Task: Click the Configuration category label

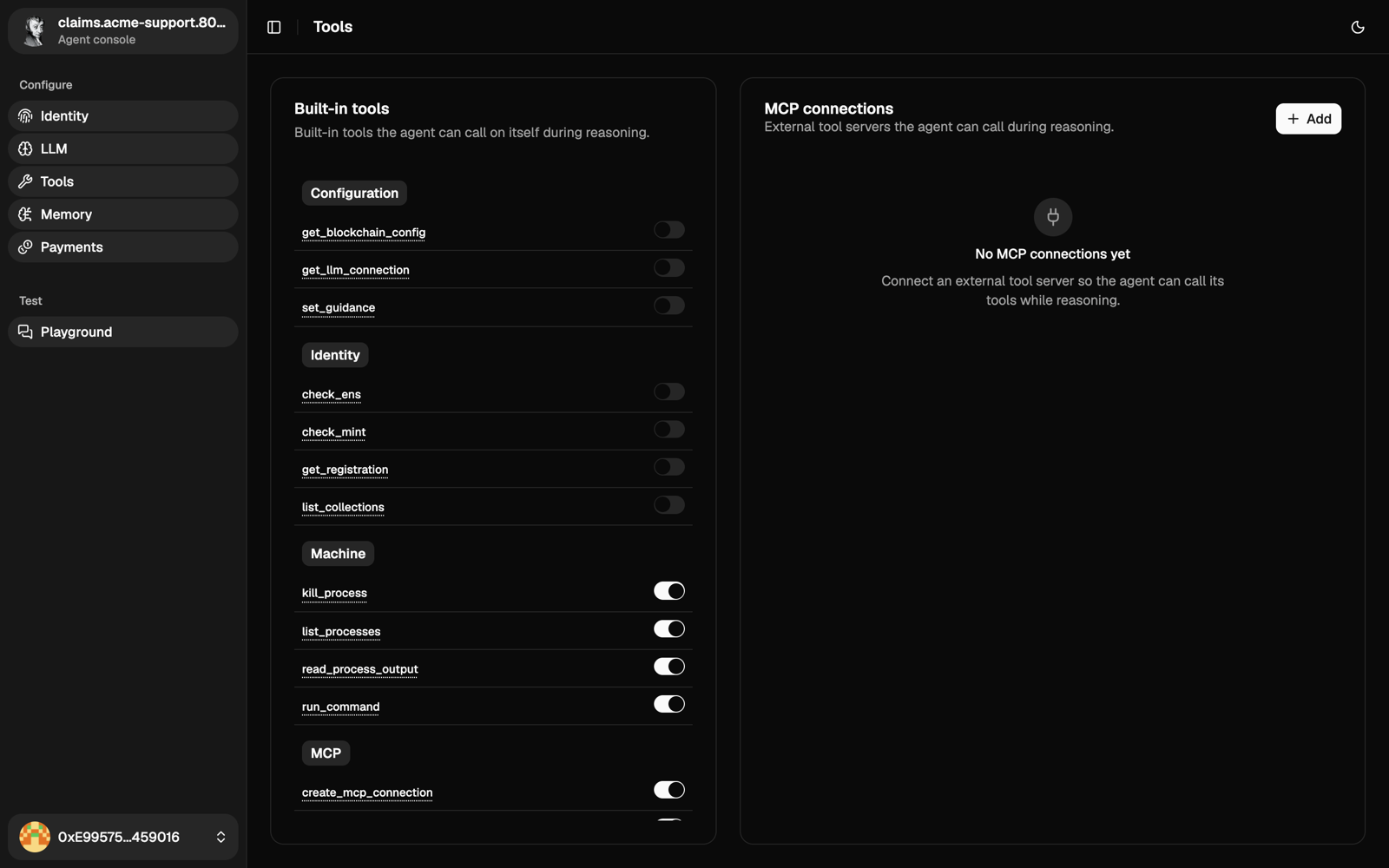Action: [354, 194]
